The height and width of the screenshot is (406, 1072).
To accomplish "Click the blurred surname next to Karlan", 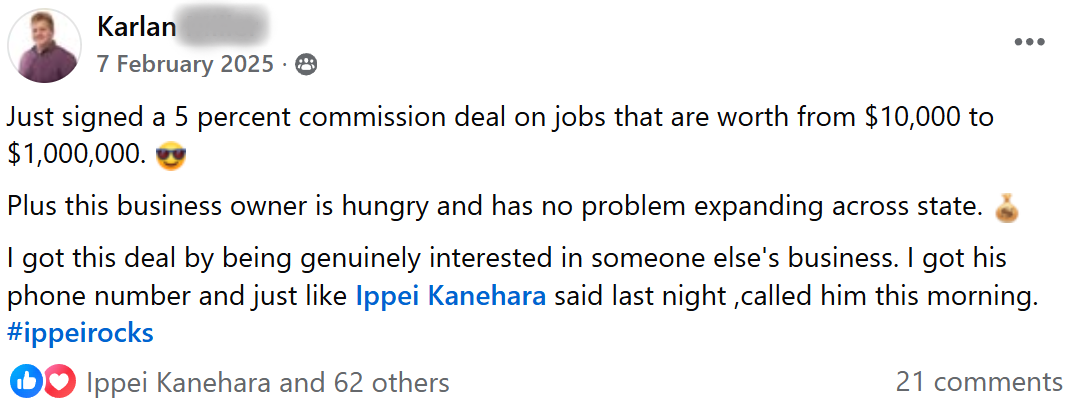I will coord(224,27).
